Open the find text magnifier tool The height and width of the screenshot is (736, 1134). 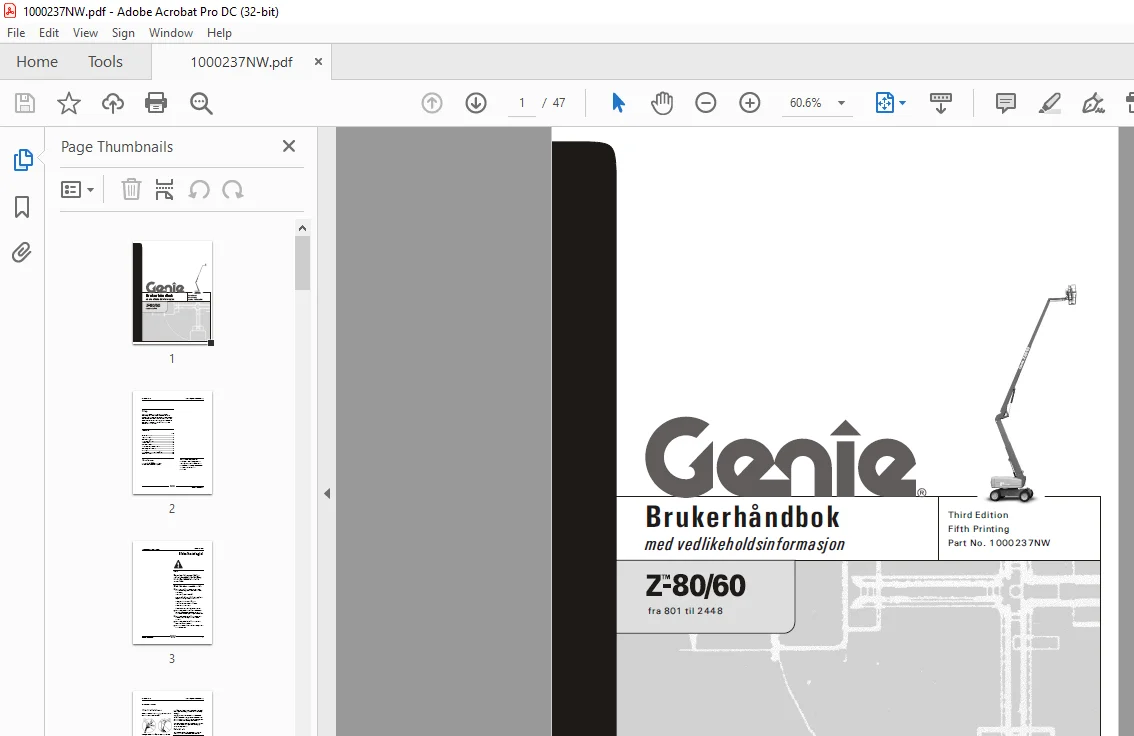tap(201, 103)
